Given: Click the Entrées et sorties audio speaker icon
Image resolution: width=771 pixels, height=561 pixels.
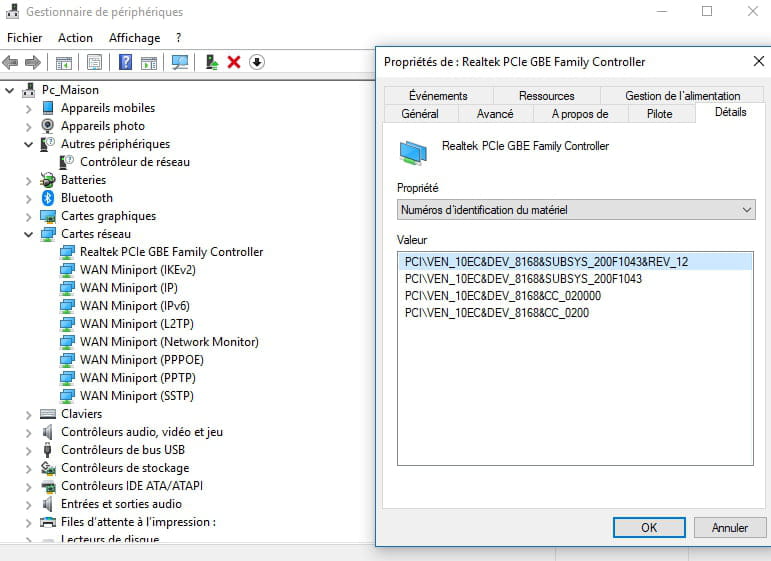Looking at the screenshot, I should (x=48, y=504).
